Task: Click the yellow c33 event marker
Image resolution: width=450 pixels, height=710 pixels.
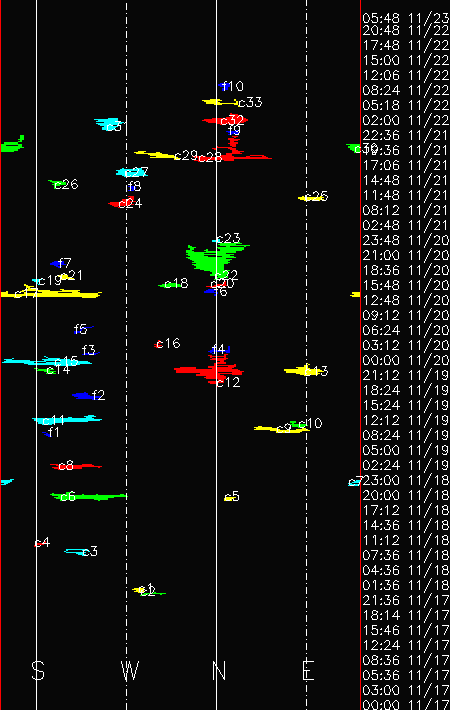Action: coord(220,102)
